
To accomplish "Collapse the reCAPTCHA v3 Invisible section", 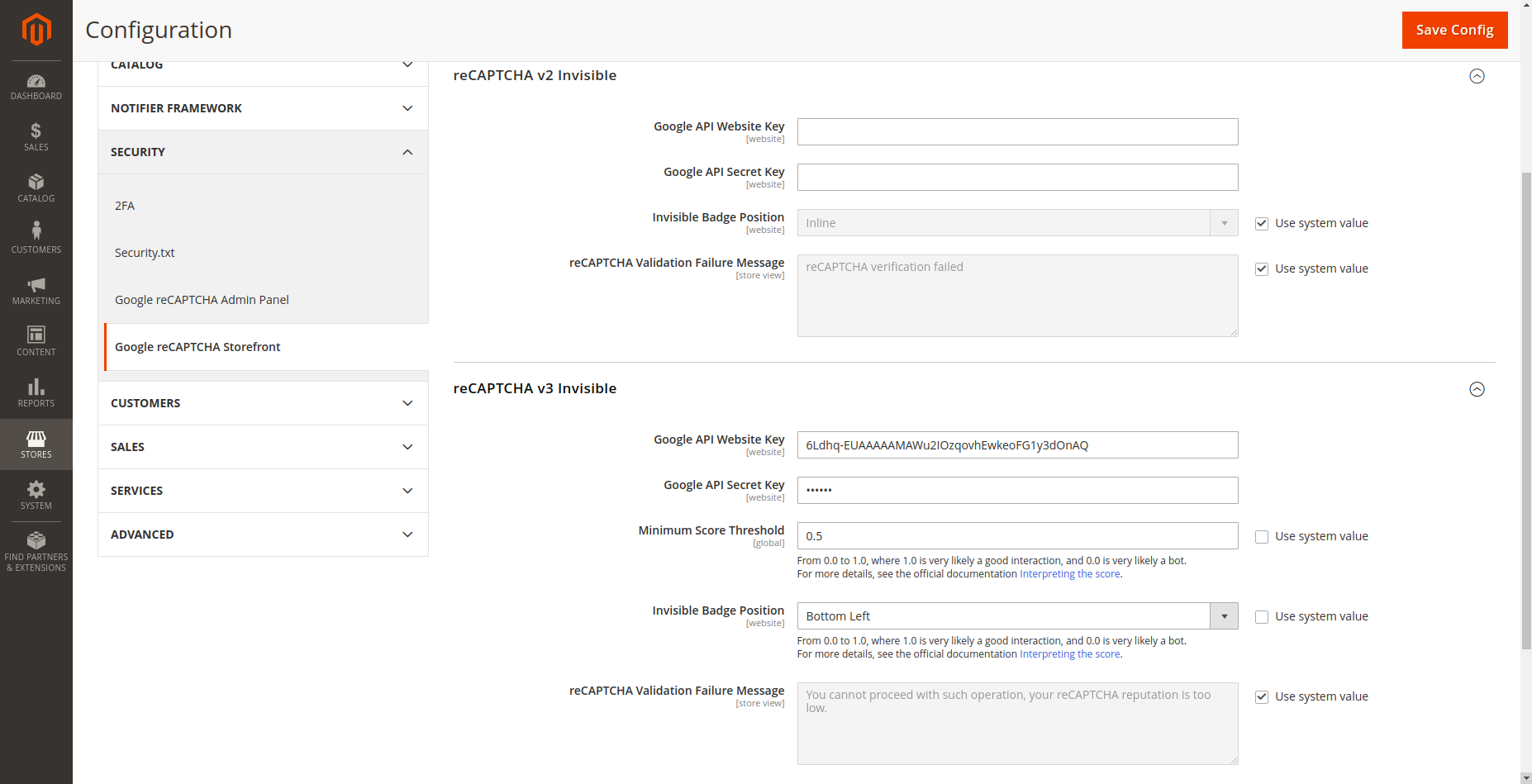I will pos(1477,389).
